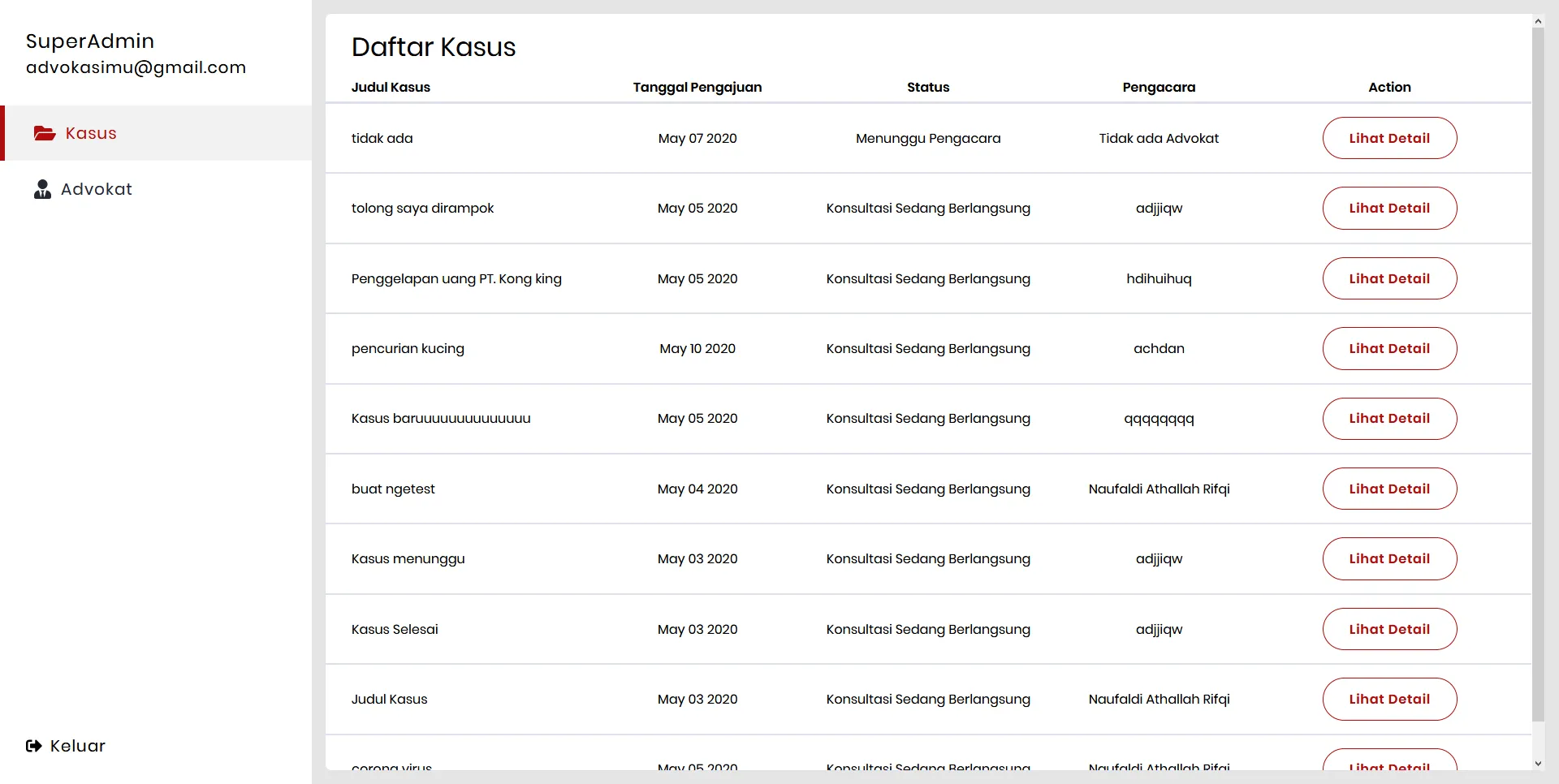Screen dimensions: 1559x784
Task: Open the Advokat section in sidebar
Action: [x=97, y=189]
